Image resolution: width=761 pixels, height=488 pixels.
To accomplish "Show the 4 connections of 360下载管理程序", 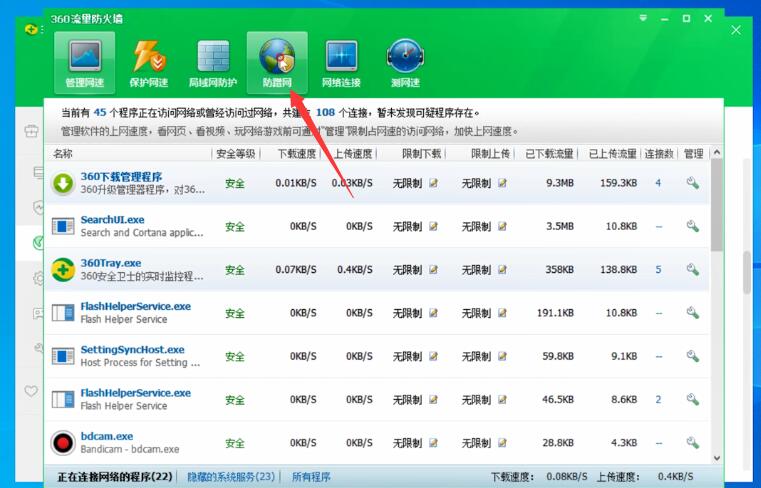I will 658,183.
